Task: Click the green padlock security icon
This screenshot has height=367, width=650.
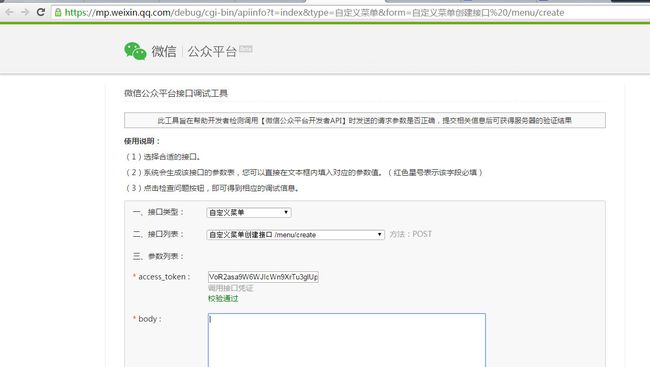Action: [58, 12]
